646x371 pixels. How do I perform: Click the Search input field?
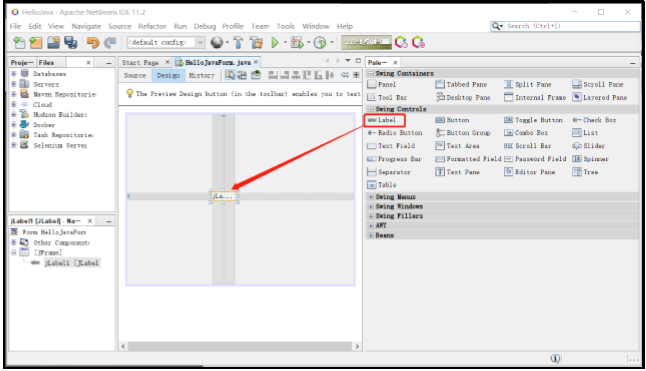coord(572,26)
